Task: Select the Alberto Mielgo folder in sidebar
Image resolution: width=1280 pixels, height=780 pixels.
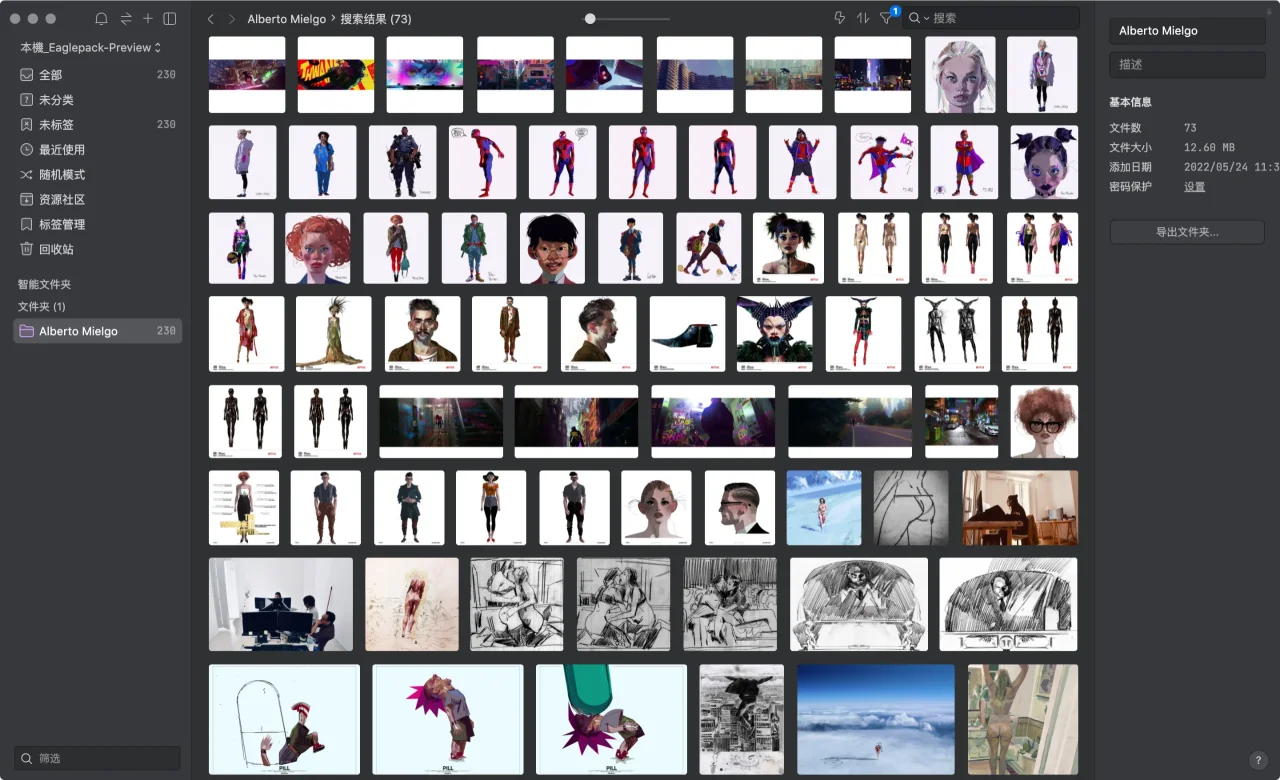Action: pos(98,331)
